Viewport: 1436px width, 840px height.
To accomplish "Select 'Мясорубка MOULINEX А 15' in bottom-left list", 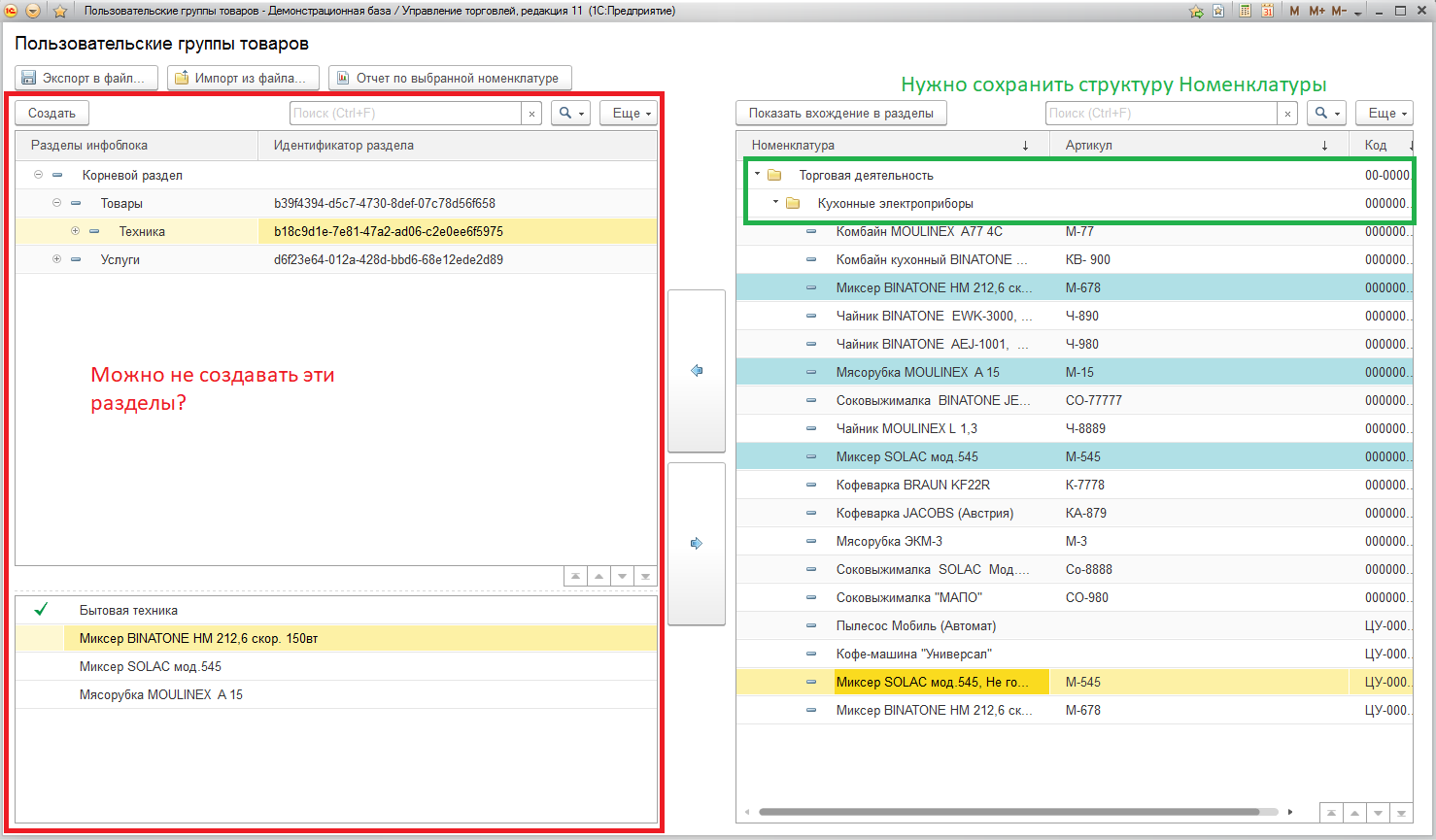I will click(x=336, y=694).
